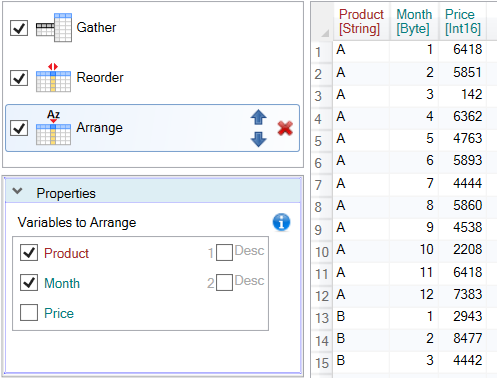Toggle Desc checkbox for Product

coord(224,253)
